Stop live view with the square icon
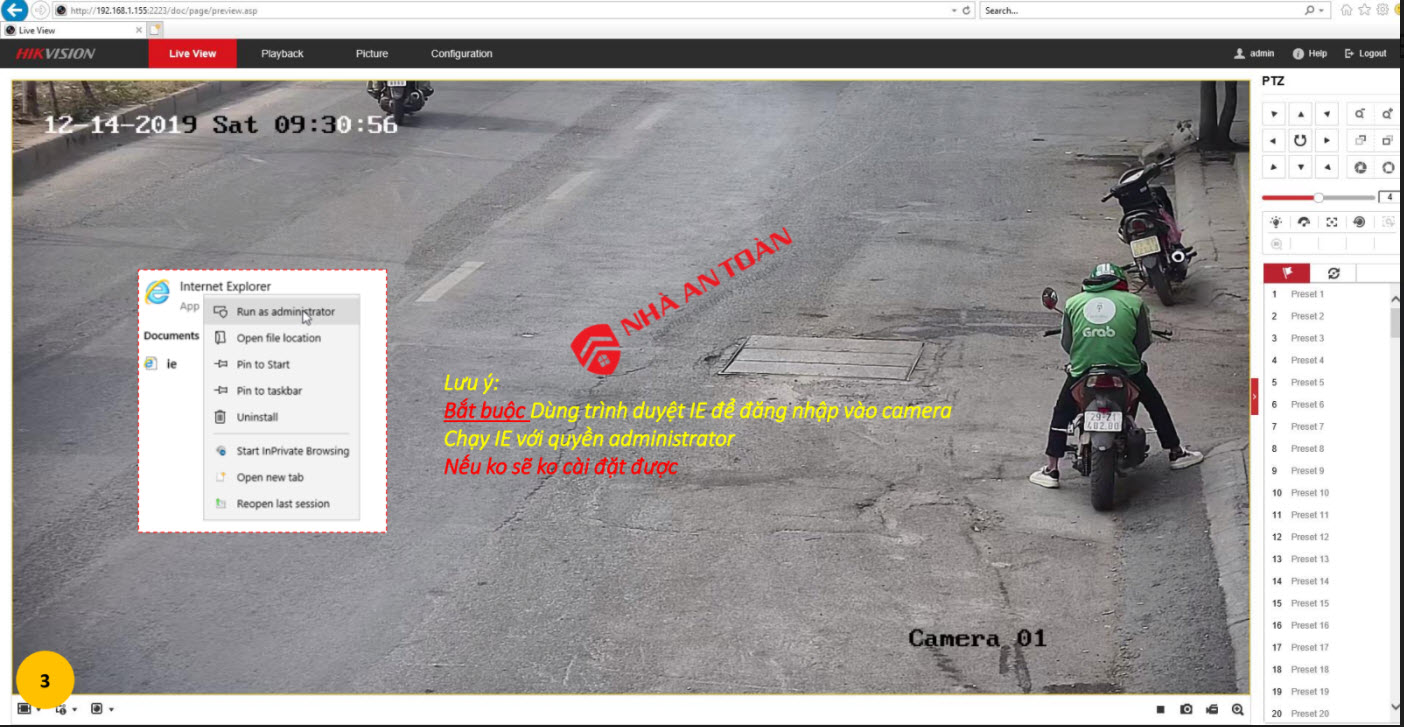1404x727 pixels. (1161, 709)
